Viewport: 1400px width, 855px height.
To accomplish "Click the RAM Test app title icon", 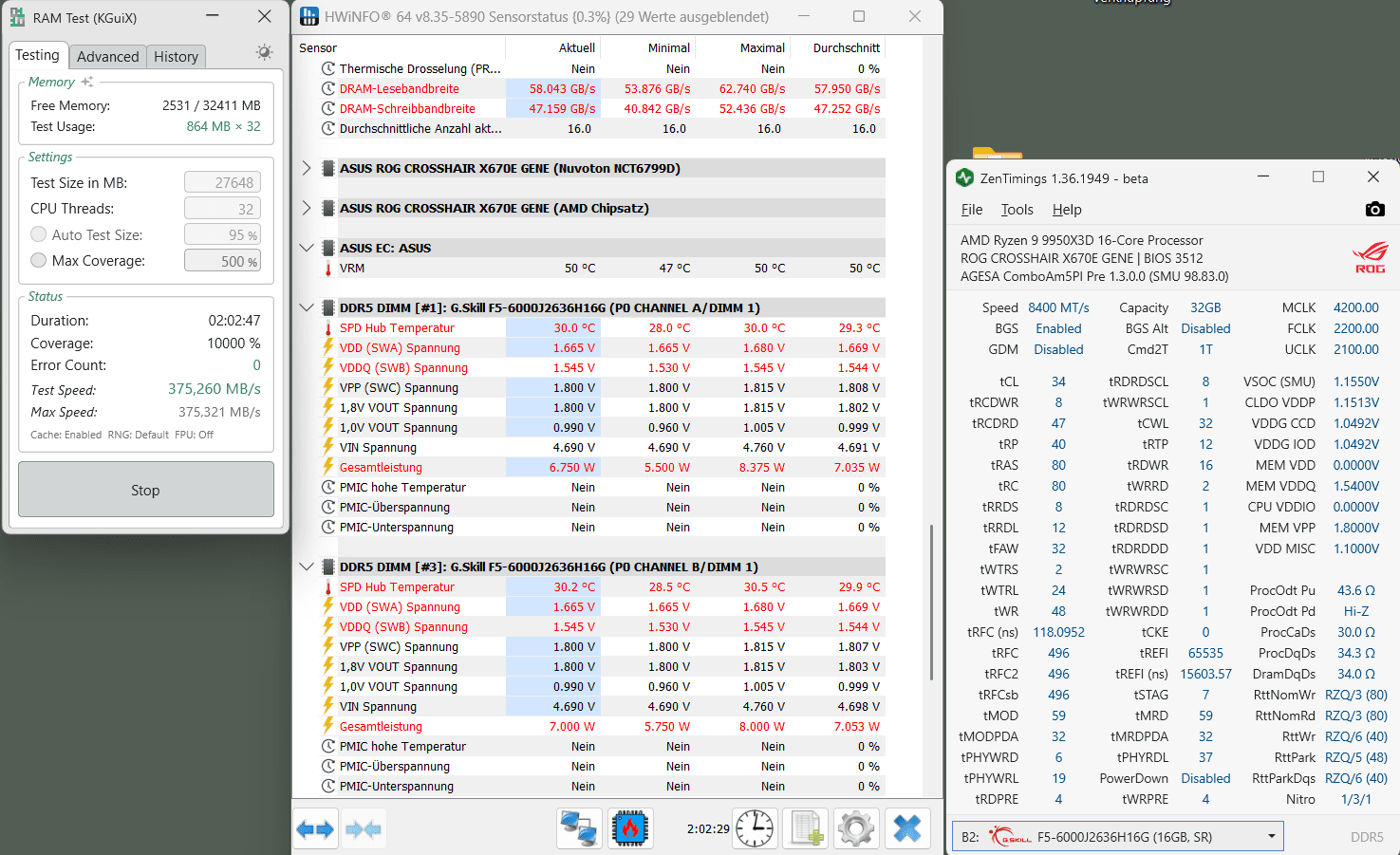I will (x=17, y=17).
